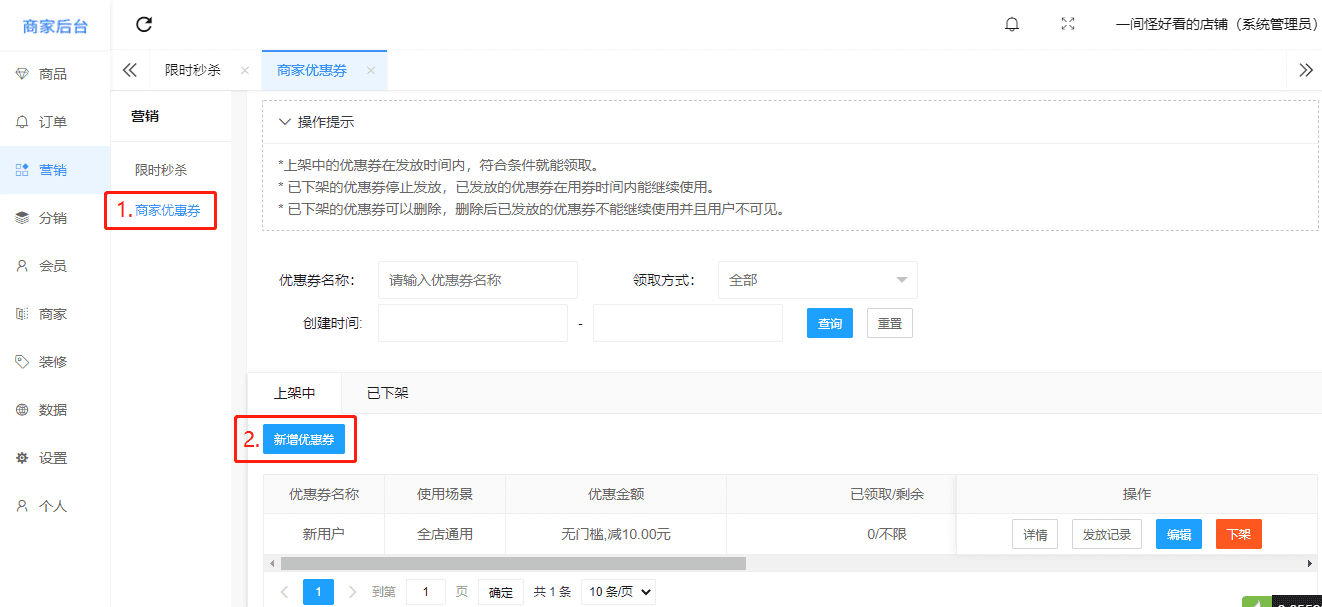The width and height of the screenshot is (1322, 607).
Task: Open 设置 in sidebar
Action: 52,458
